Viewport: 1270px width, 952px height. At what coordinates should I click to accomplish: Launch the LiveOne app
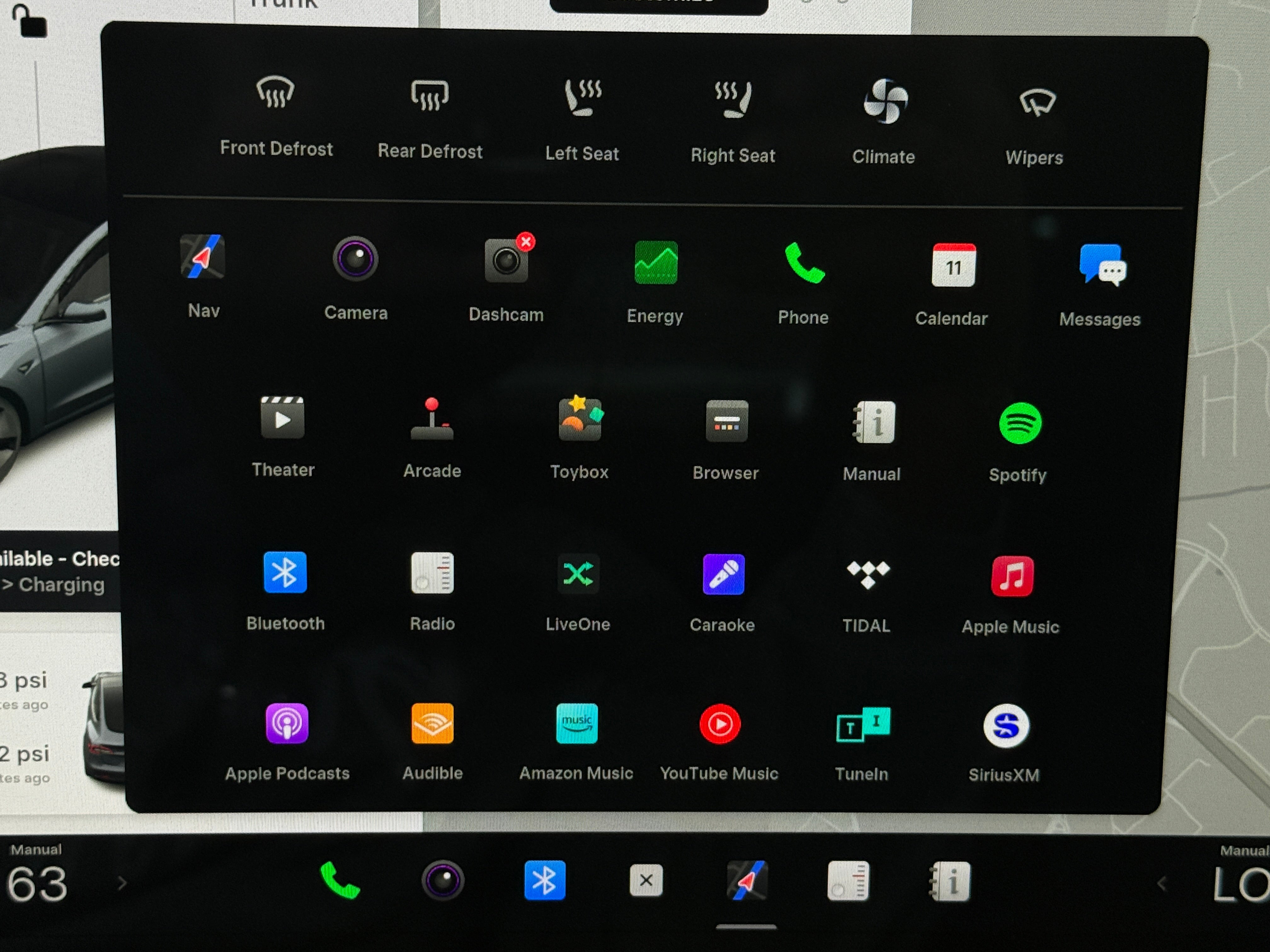(x=578, y=574)
